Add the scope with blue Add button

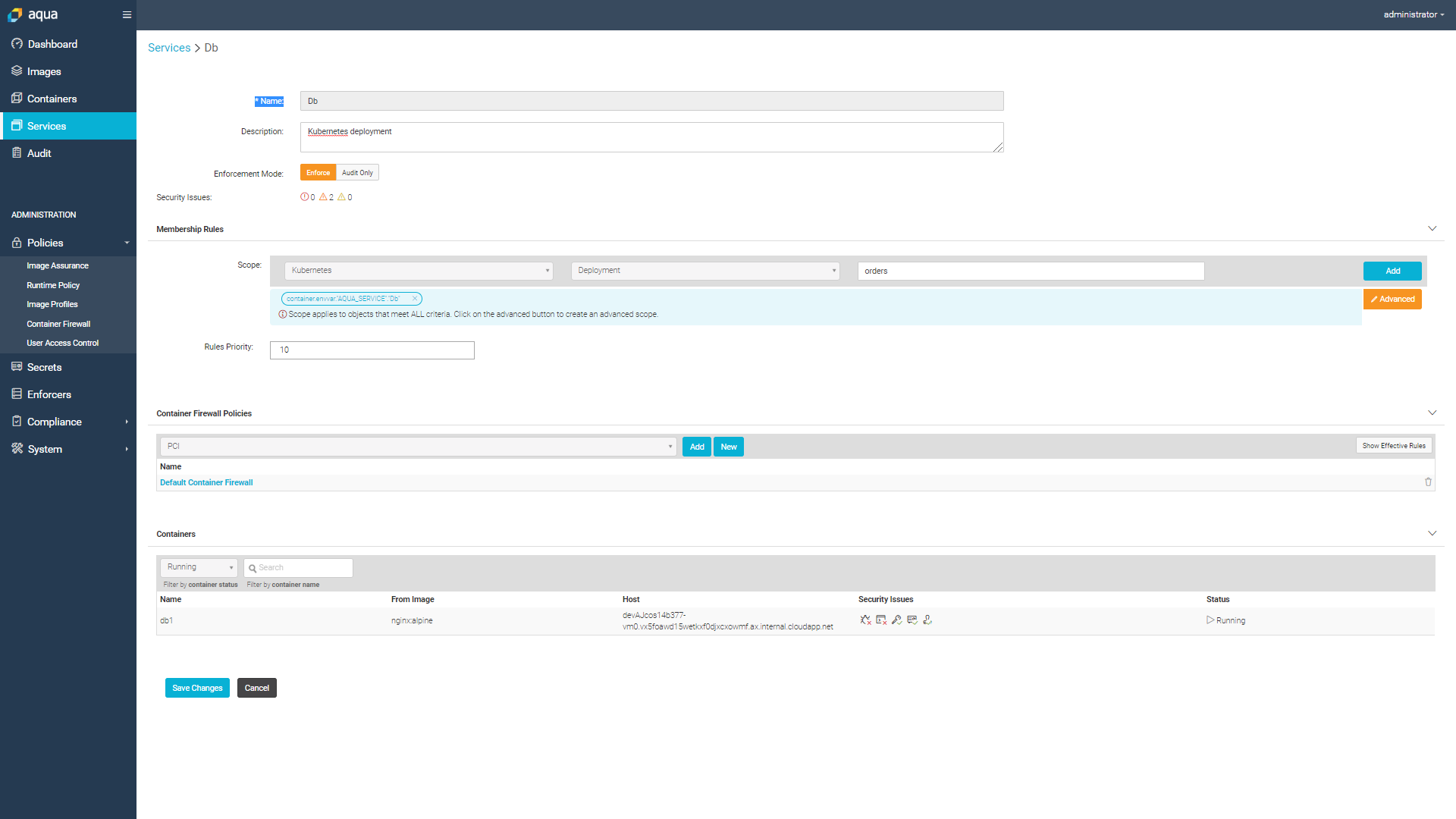1392,271
